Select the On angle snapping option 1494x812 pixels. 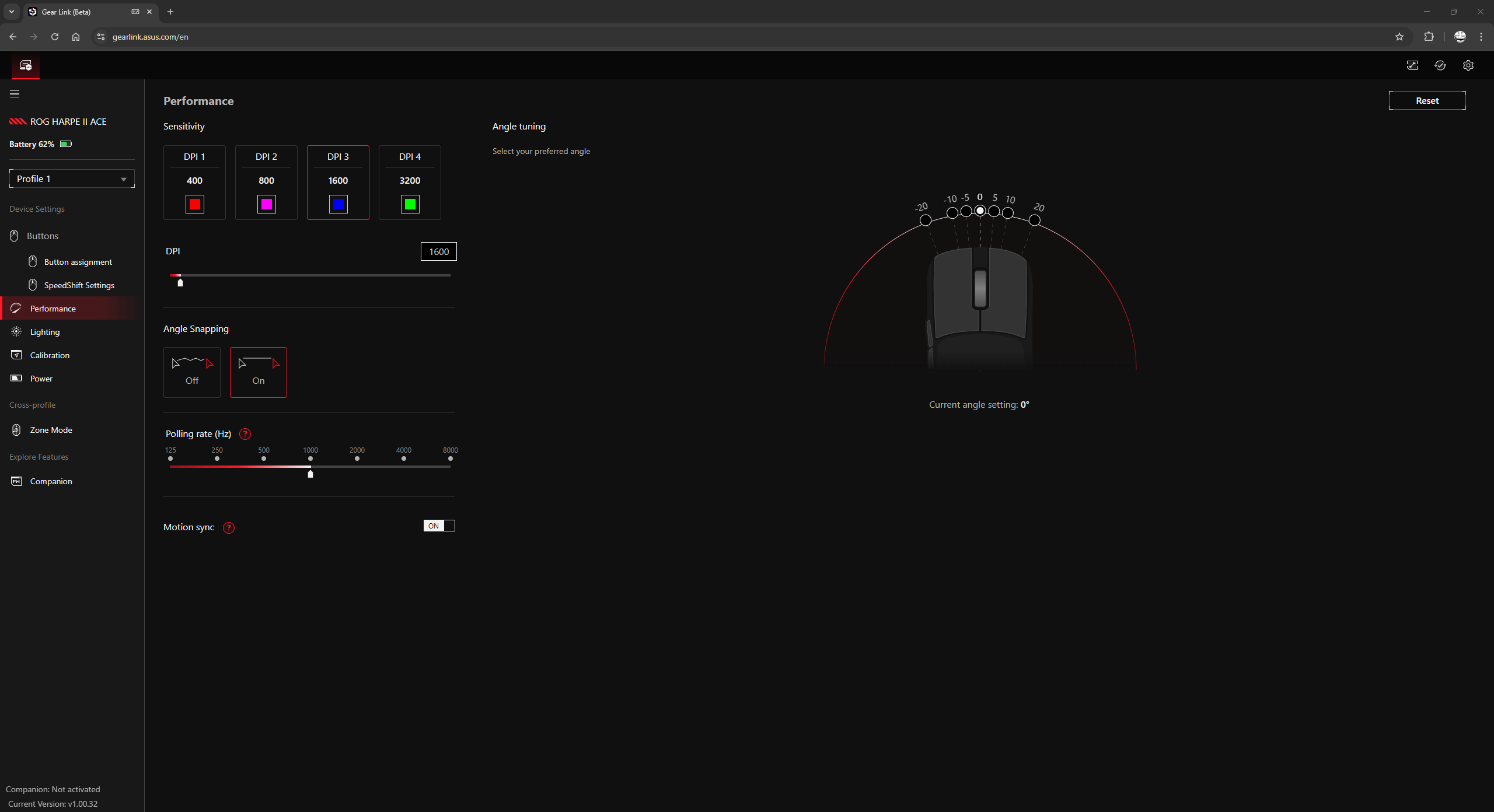[x=258, y=372]
